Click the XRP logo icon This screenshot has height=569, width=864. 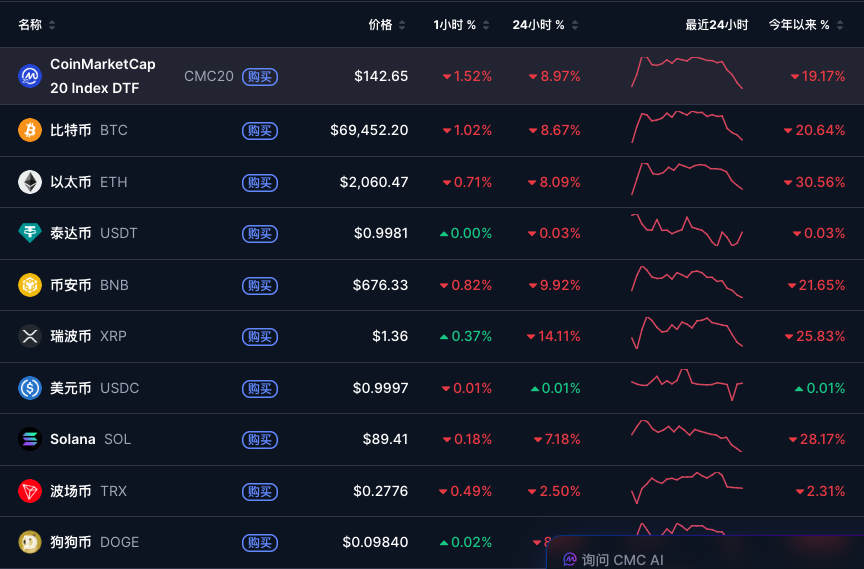(30, 336)
